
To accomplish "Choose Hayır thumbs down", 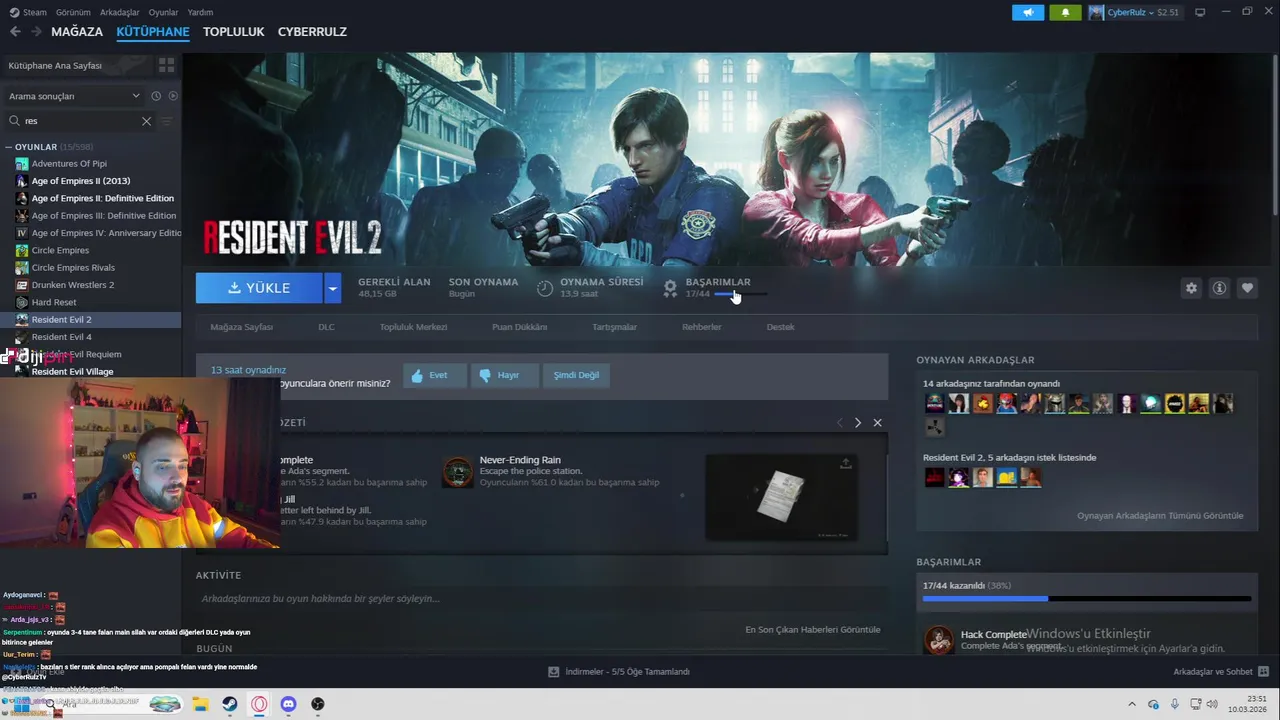I will [505, 375].
